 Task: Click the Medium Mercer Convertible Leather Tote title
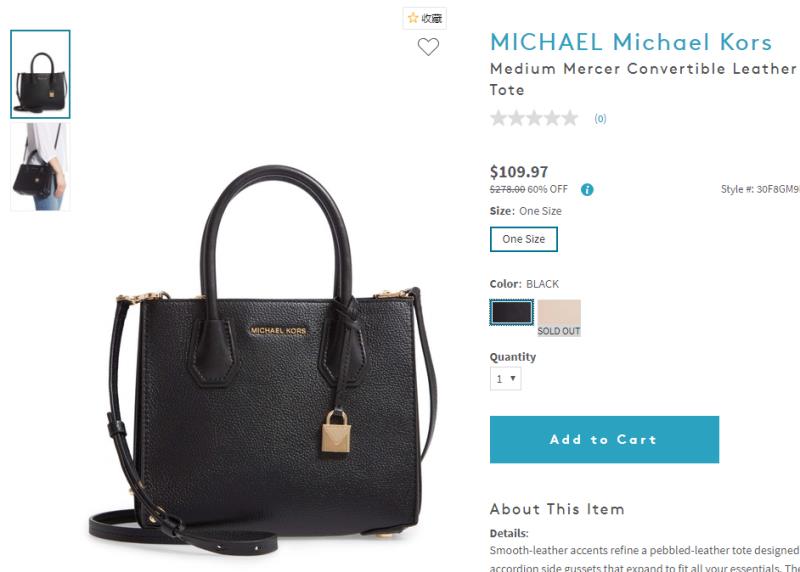[643, 79]
